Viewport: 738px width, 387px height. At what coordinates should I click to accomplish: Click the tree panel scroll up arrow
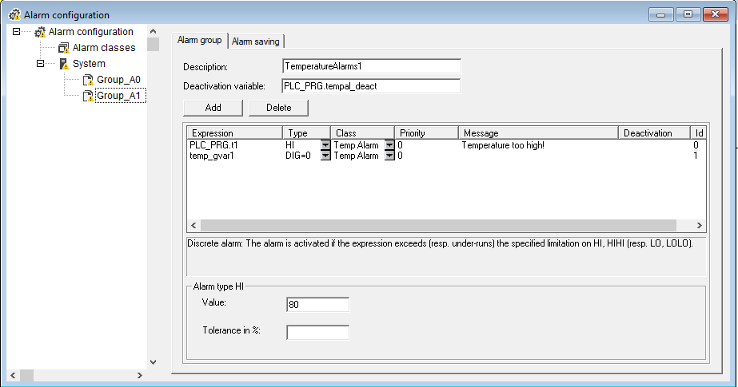click(153, 32)
